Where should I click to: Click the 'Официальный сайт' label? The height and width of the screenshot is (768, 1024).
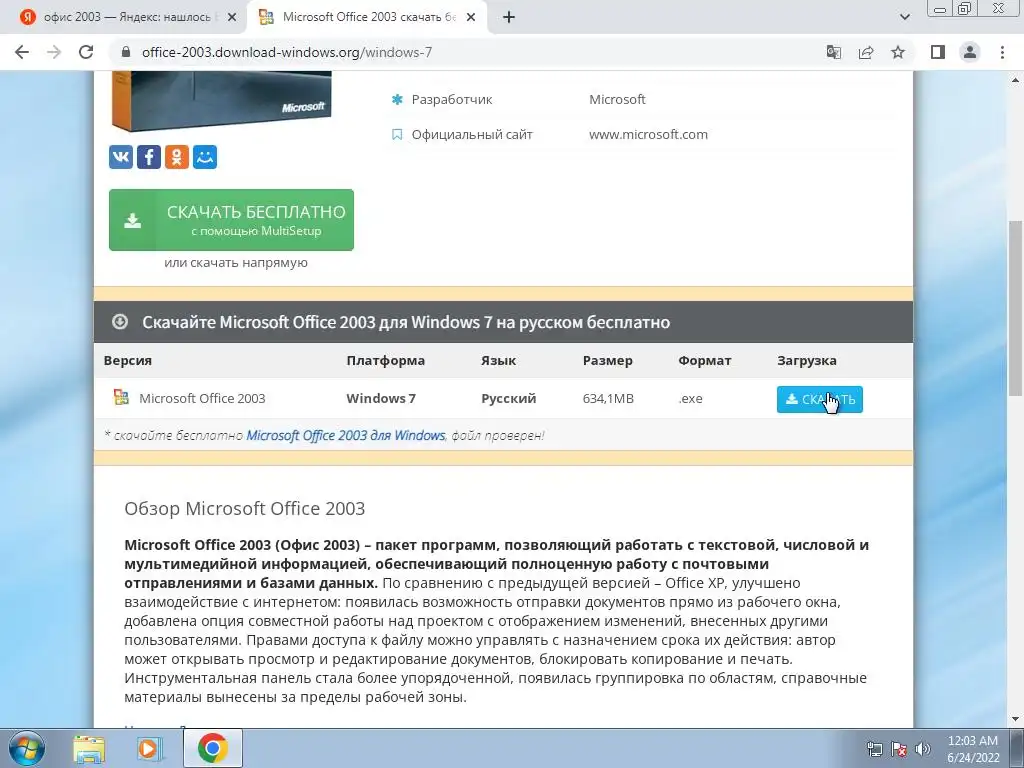[x=472, y=135]
